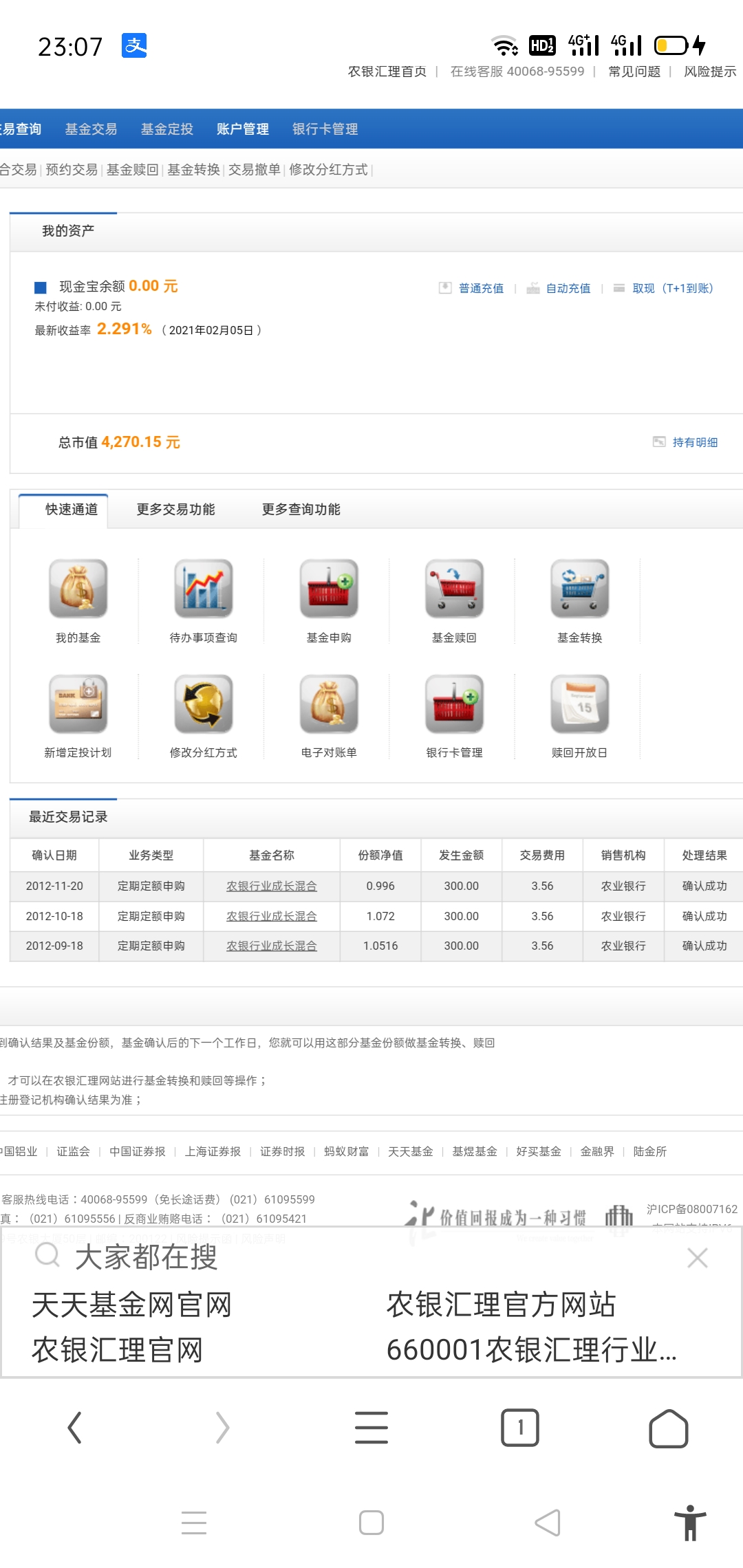The image size is (743, 1568).
Task: Open the 电子对账单 money bag icon
Action: tap(329, 704)
